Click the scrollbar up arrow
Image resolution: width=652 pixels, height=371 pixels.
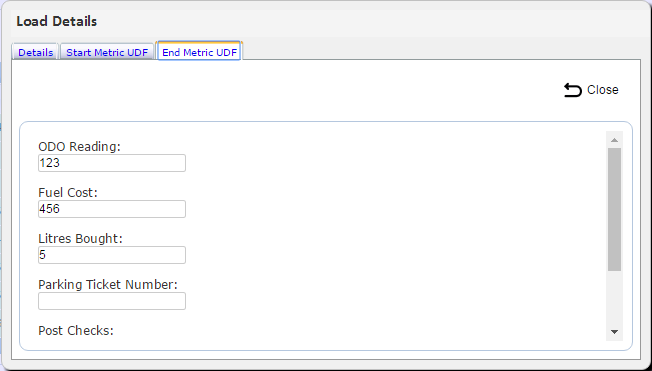[614, 140]
